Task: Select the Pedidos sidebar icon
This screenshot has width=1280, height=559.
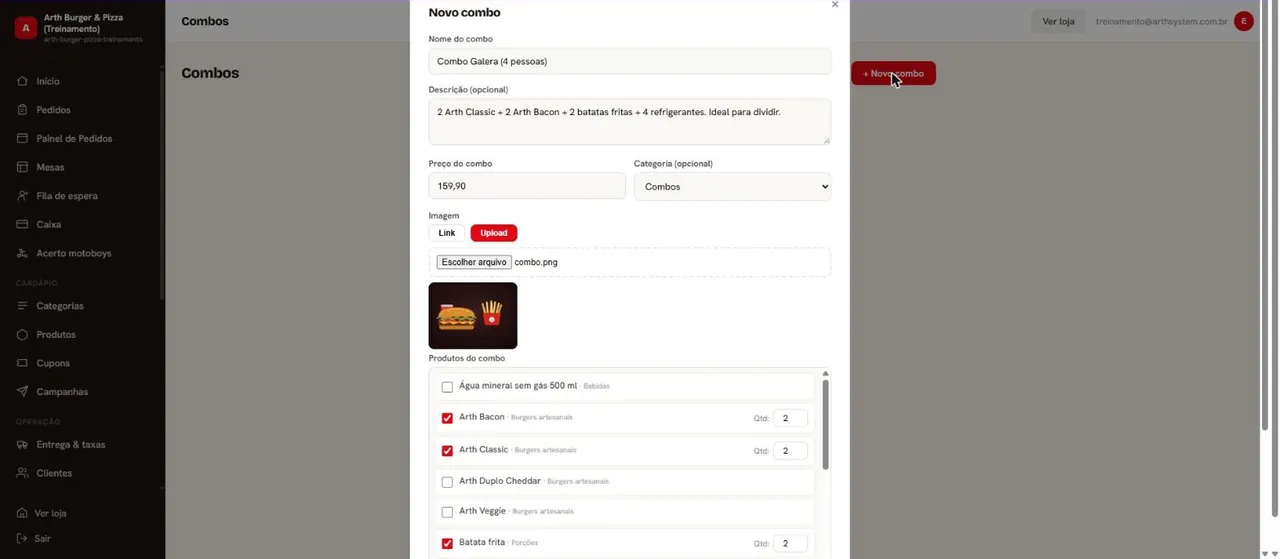Action: tap(22, 110)
